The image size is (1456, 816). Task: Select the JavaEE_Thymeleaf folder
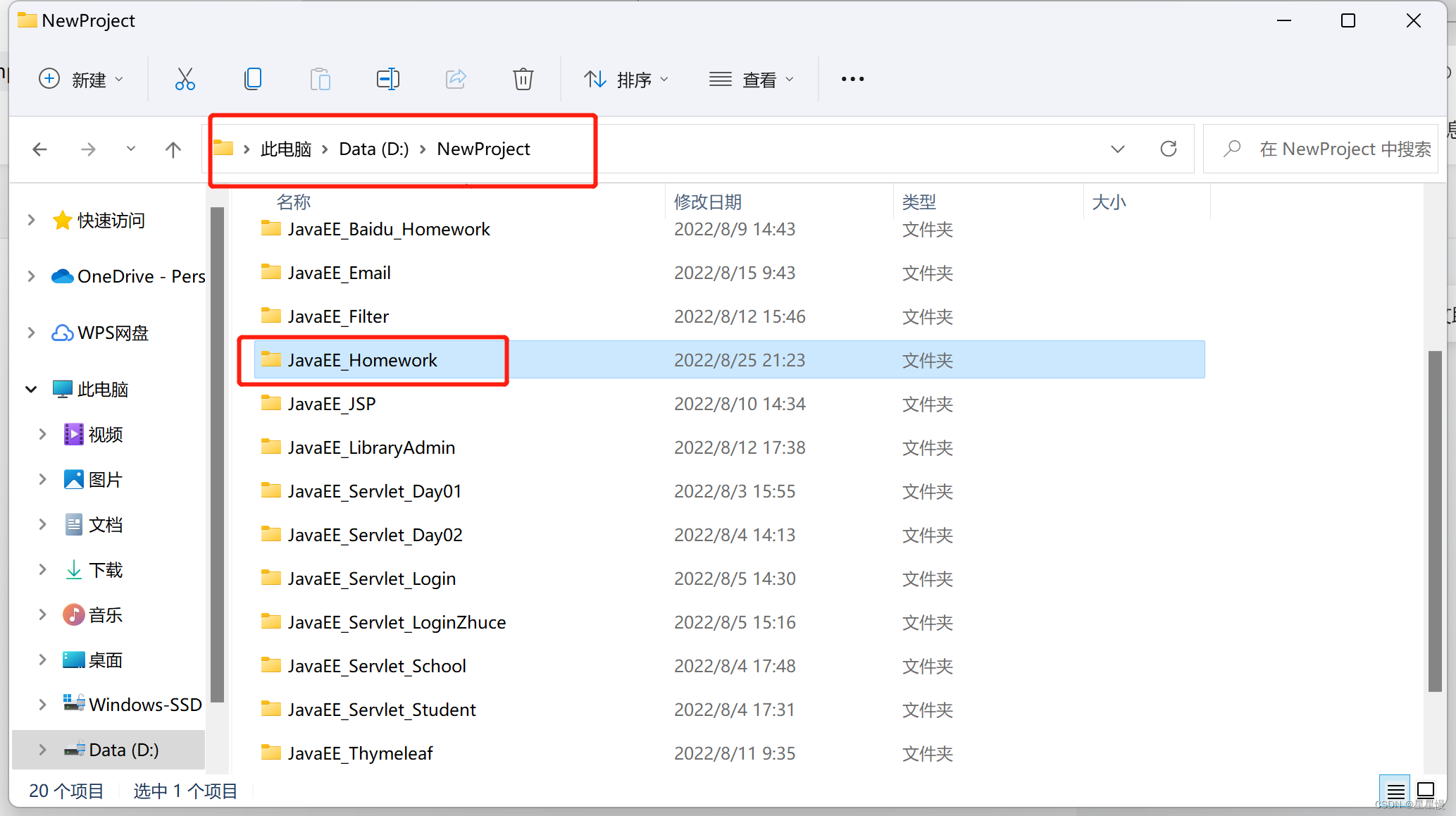[x=360, y=753]
